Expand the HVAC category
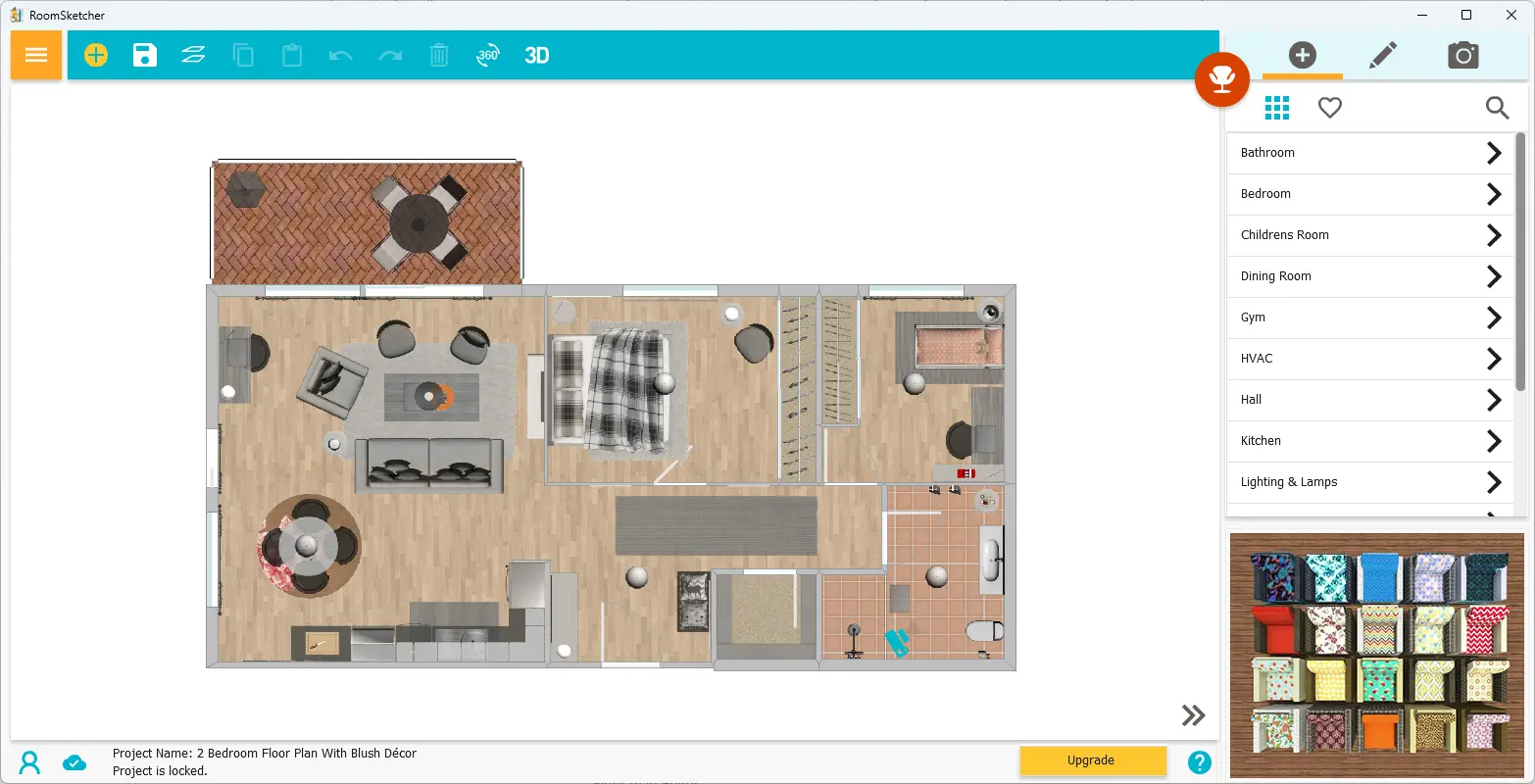 [x=1370, y=359]
